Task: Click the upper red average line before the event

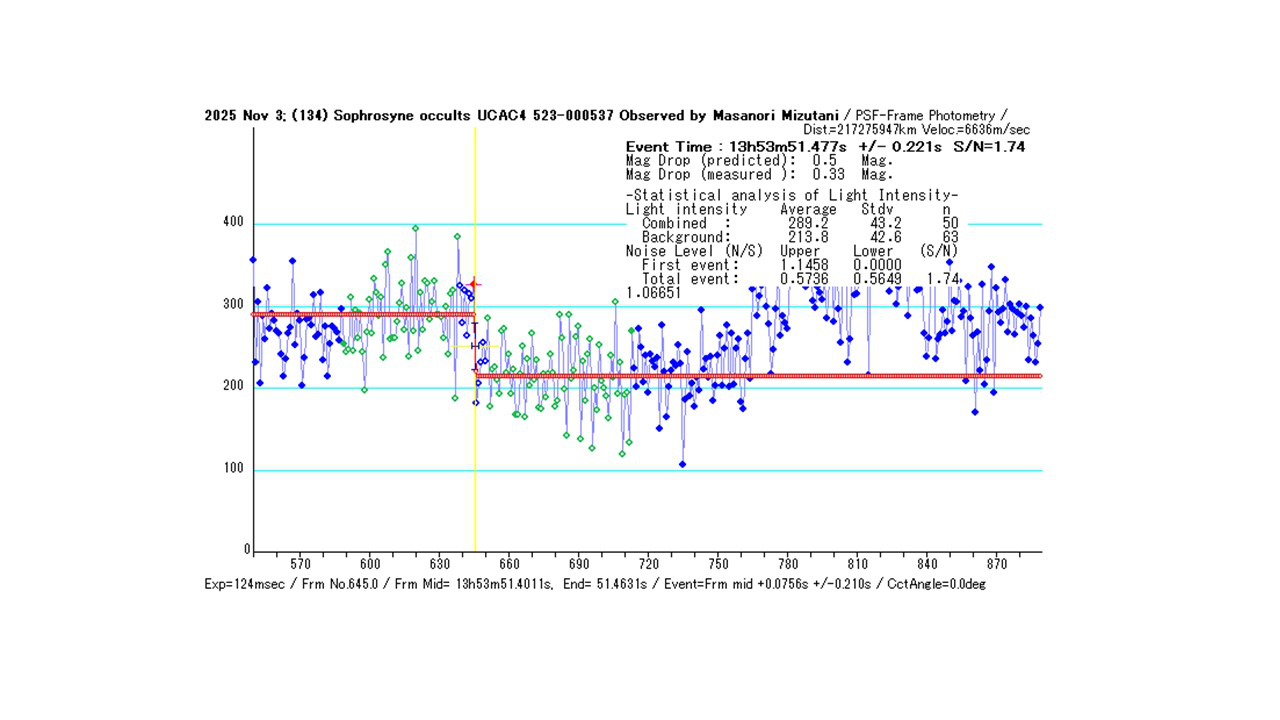Action: click(x=360, y=314)
